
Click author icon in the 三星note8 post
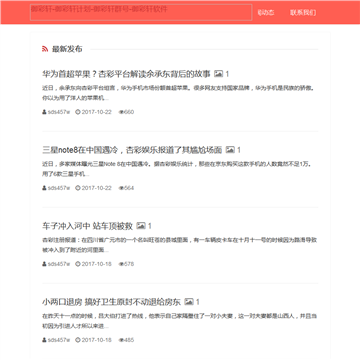pos(44,188)
